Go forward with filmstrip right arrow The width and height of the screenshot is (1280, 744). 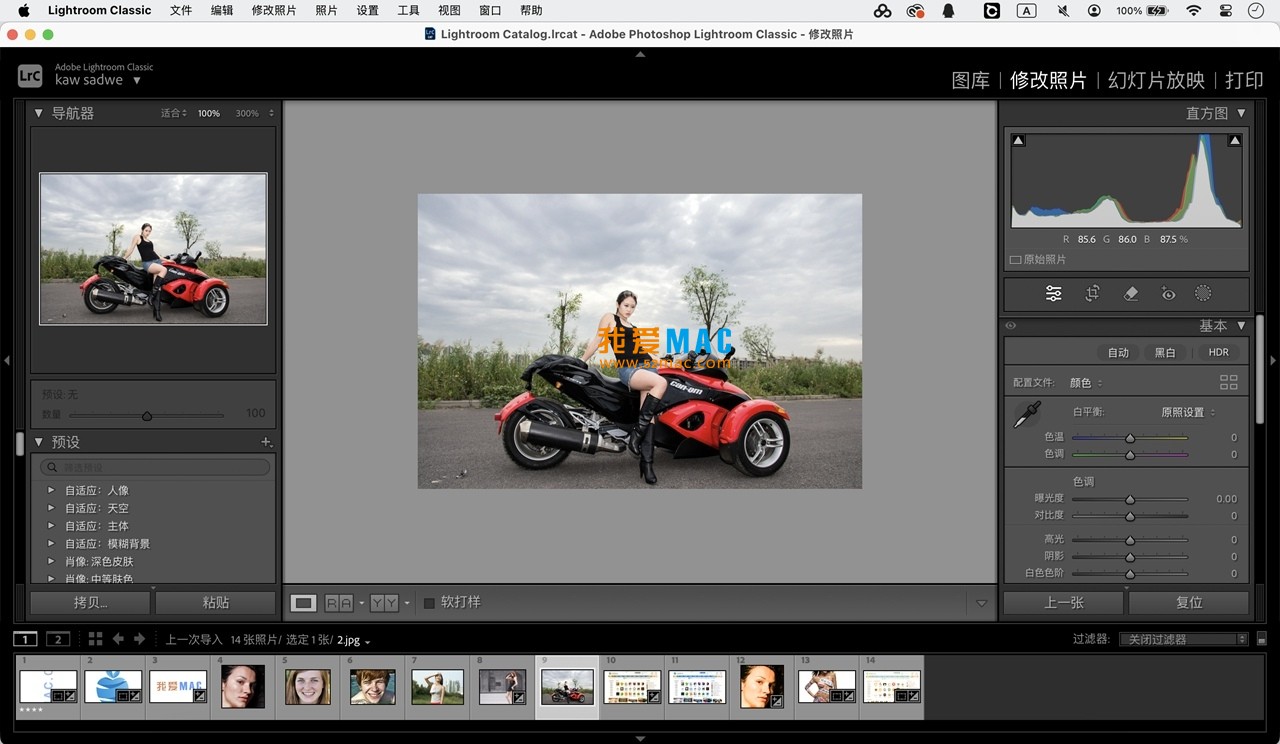139,639
